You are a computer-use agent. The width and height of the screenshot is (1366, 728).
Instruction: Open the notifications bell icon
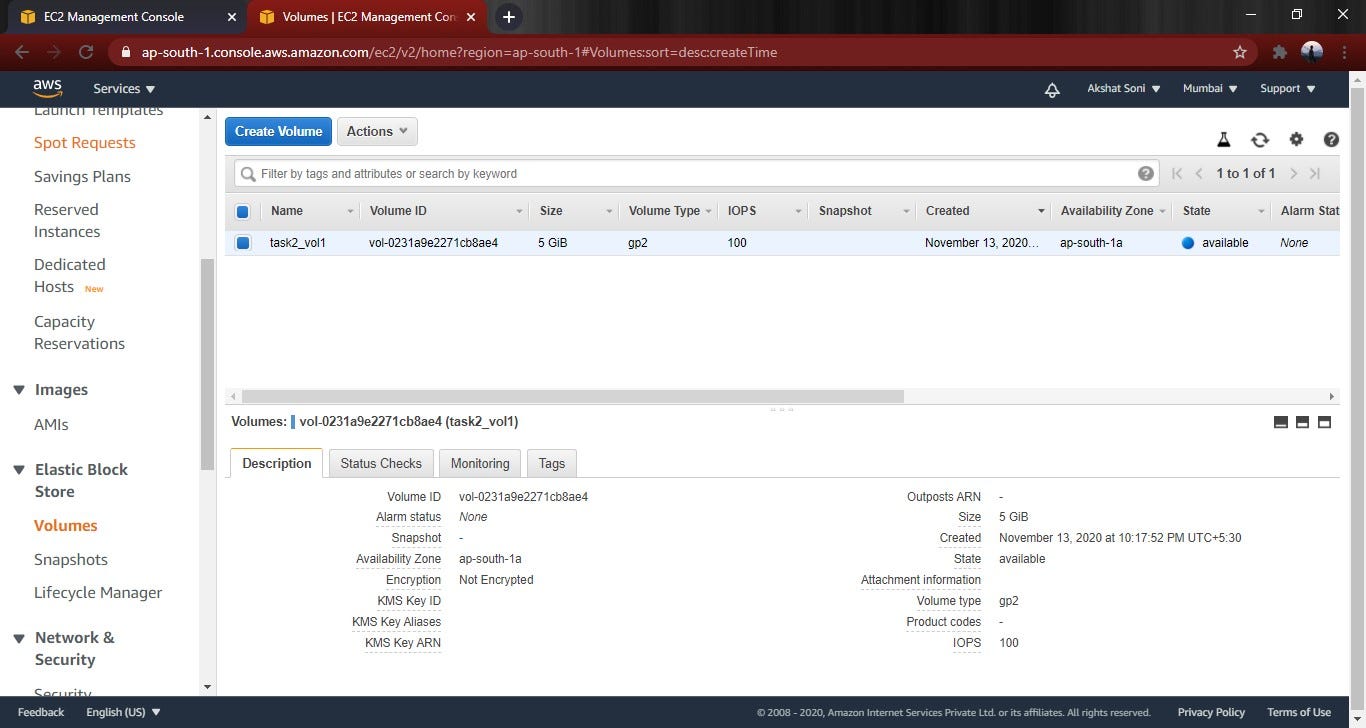[x=1052, y=89]
